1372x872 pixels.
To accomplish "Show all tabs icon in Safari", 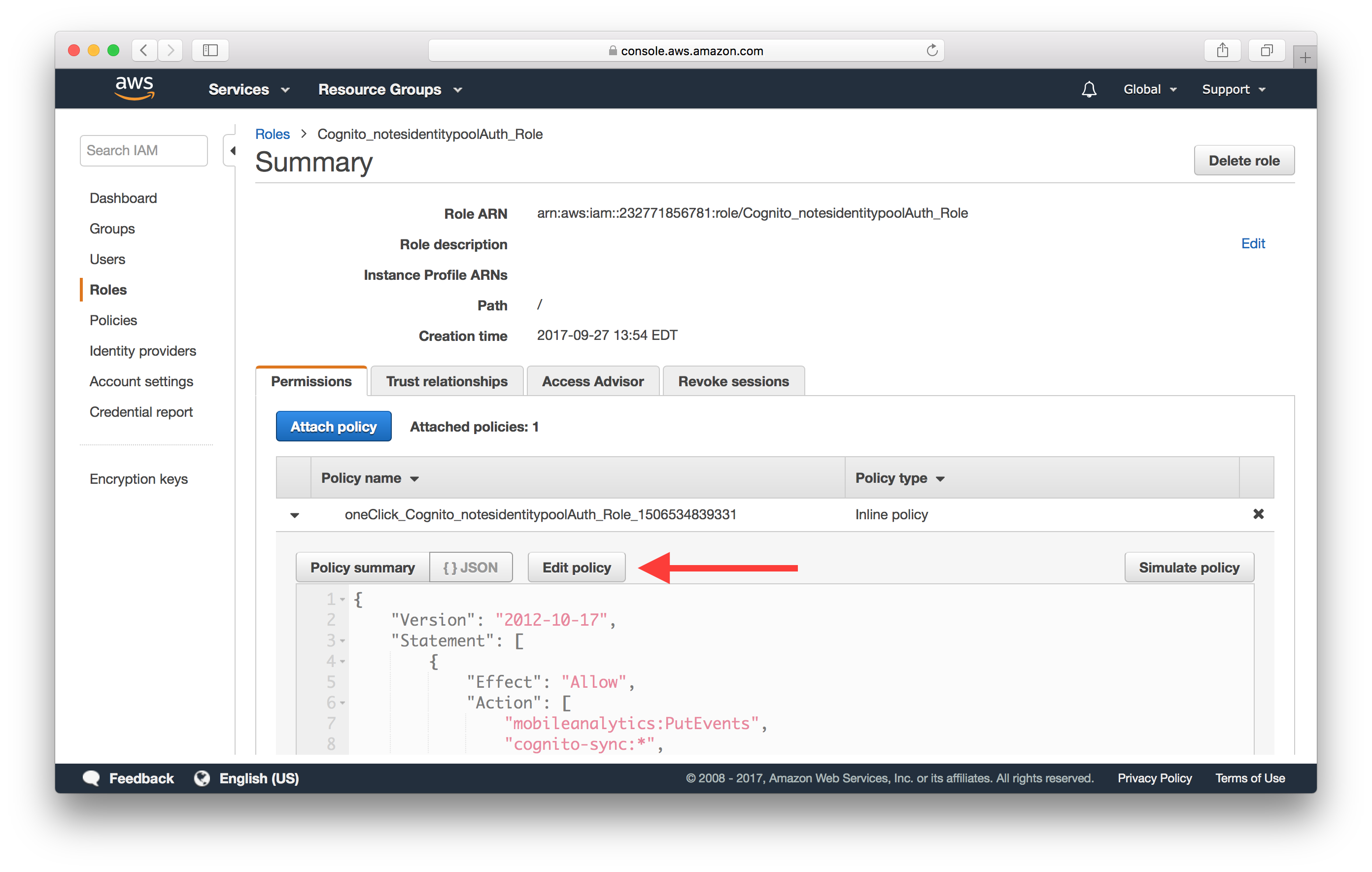I will (x=1266, y=50).
